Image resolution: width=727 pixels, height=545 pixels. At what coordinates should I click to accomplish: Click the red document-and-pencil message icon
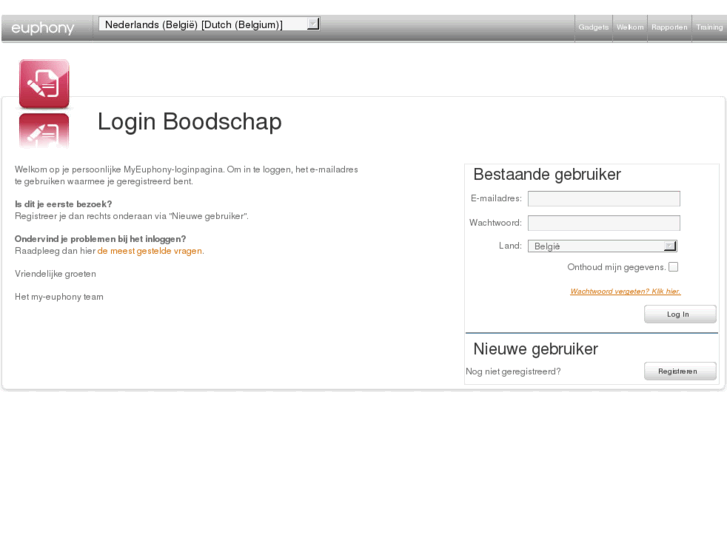click(x=44, y=84)
